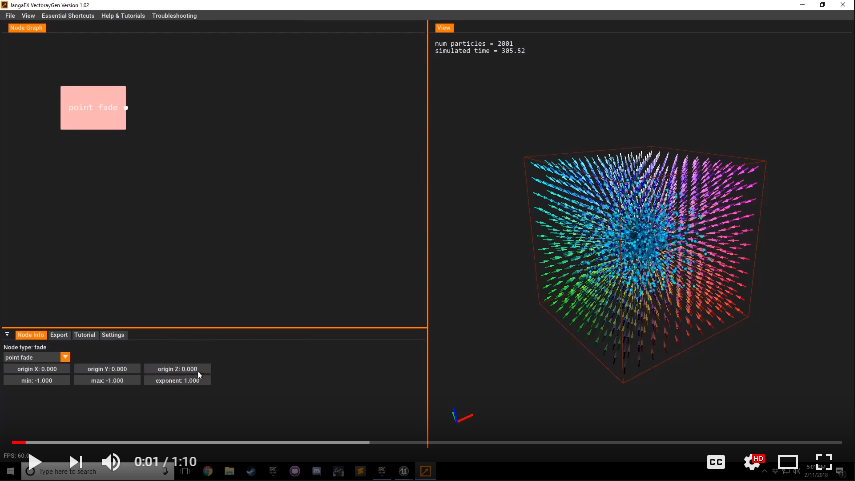Screen dimensions: 855x481
Task: Switch to the Export tab
Action: point(59,335)
